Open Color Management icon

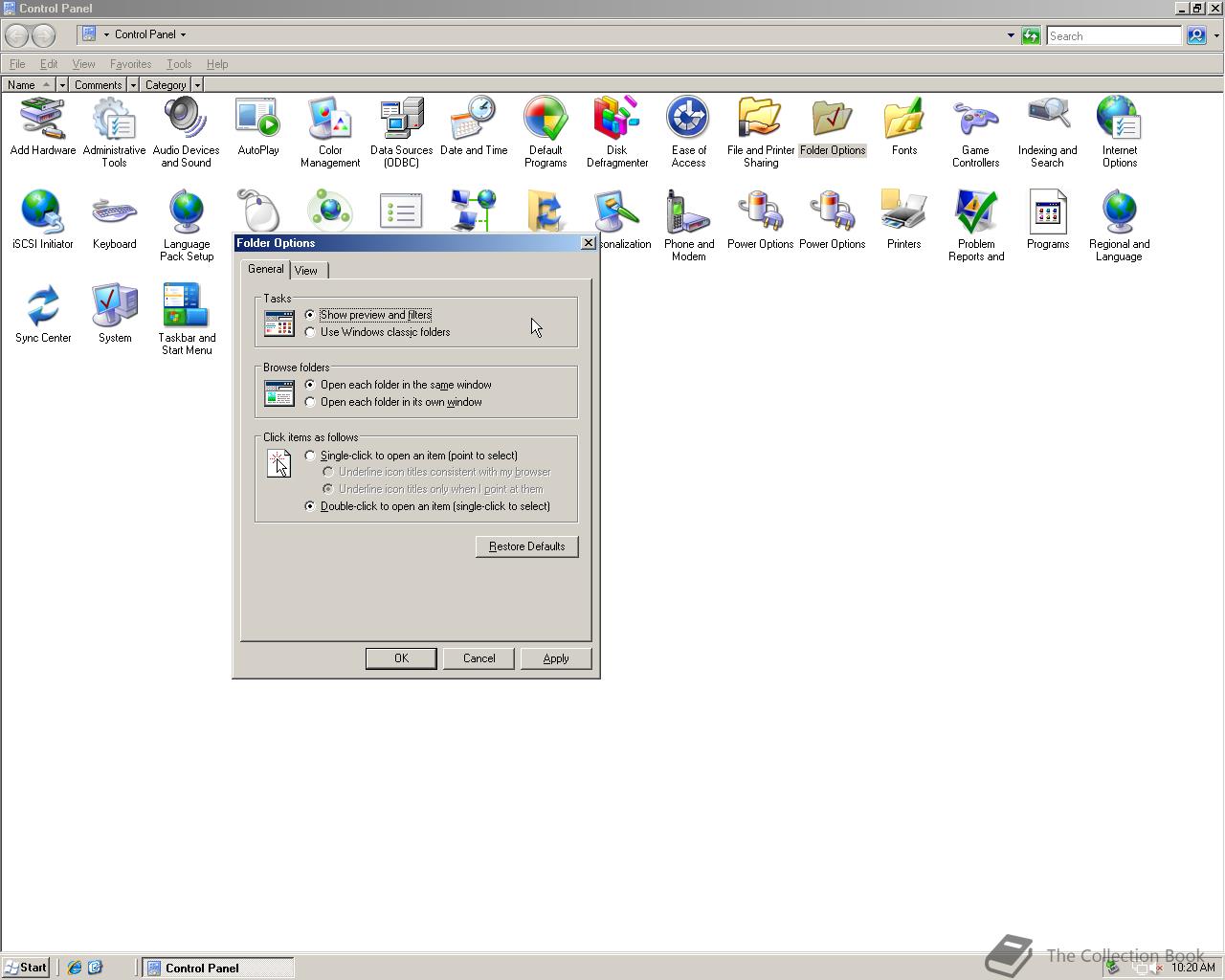point(330,132)
